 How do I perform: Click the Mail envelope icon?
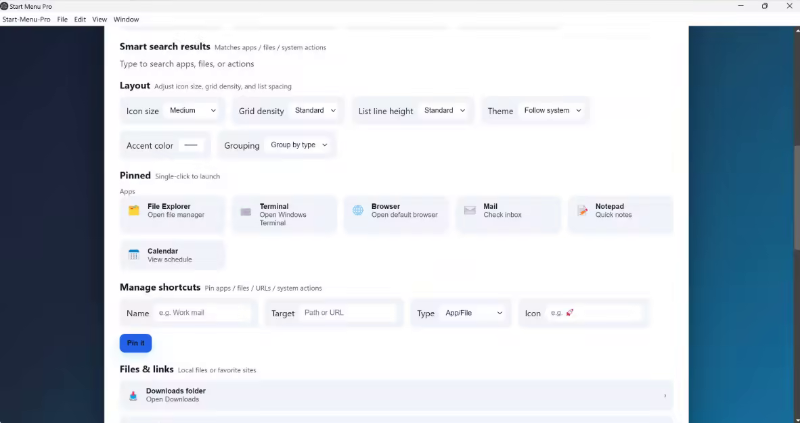[470, 211]
